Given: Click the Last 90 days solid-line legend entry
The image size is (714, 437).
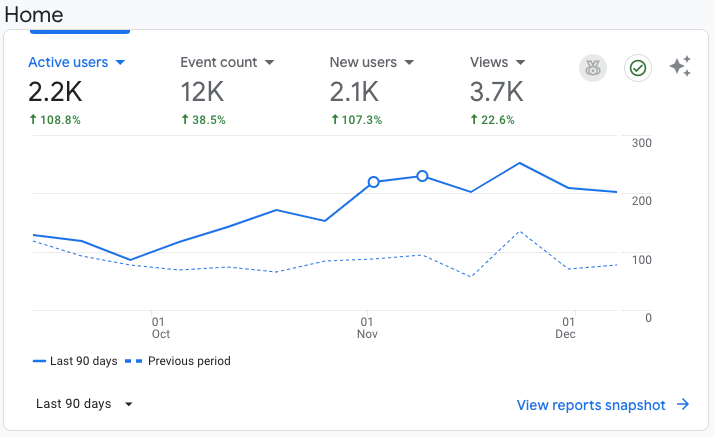Looking at the screenshot, I should 76,361.
